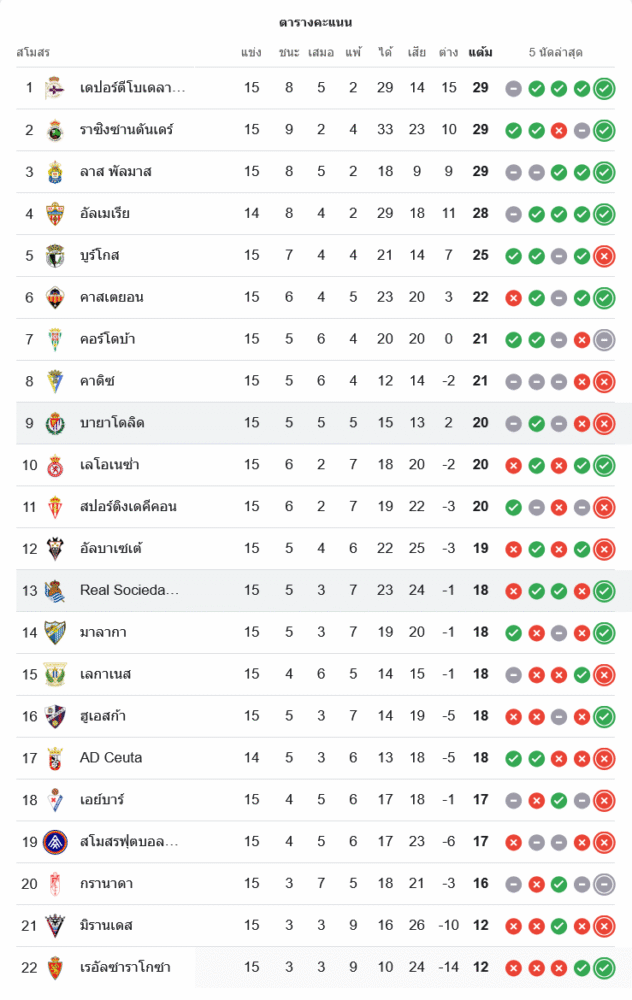Click the ชนะ column header
The image size is (632, 1000).
point(289,52)
